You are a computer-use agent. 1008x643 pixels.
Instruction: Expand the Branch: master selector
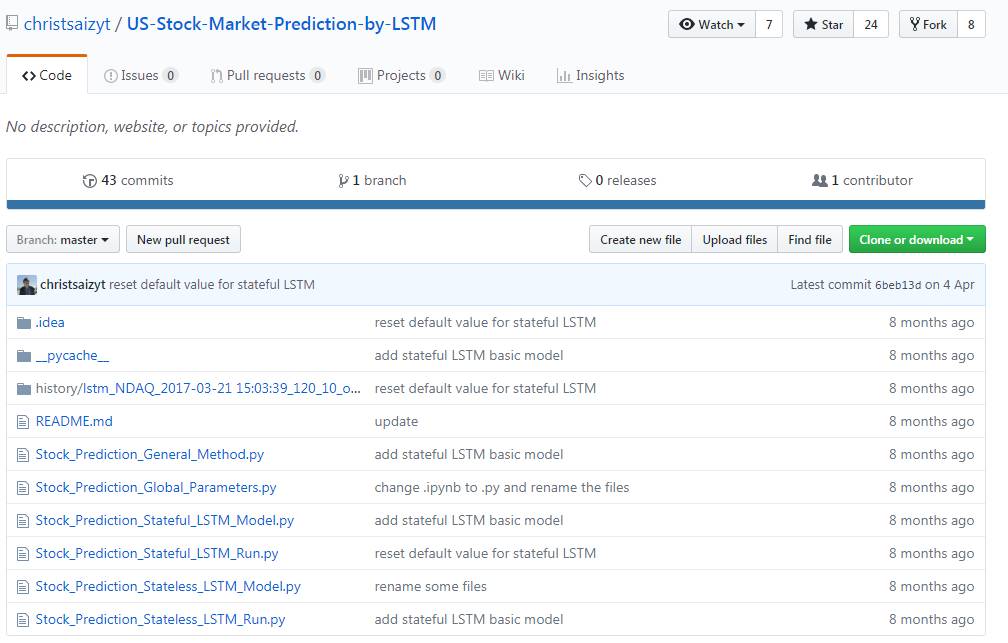coord(63,240)
